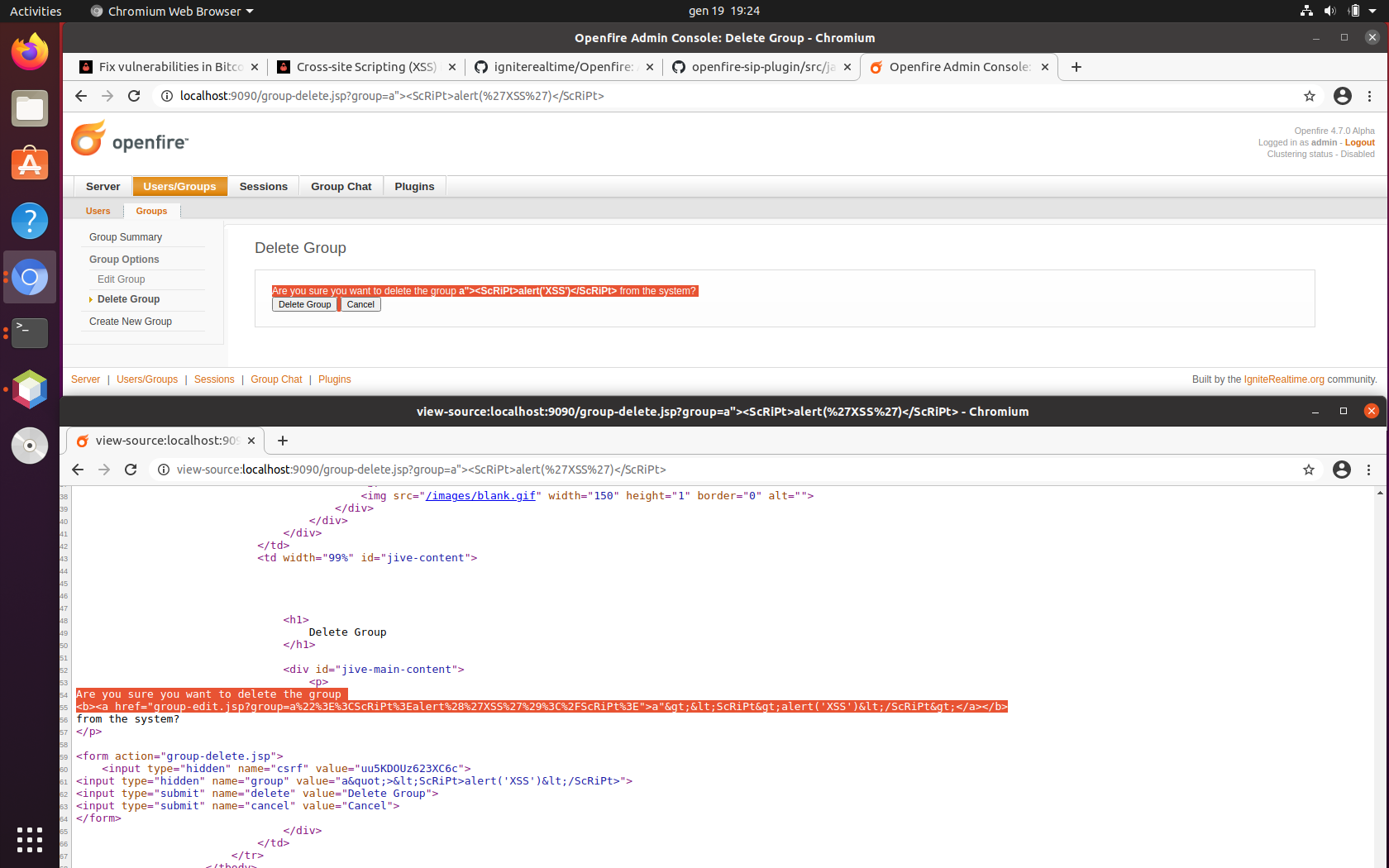Go forward in Openfire Admin Console window
1389x868 pixels.
[107, 96]
